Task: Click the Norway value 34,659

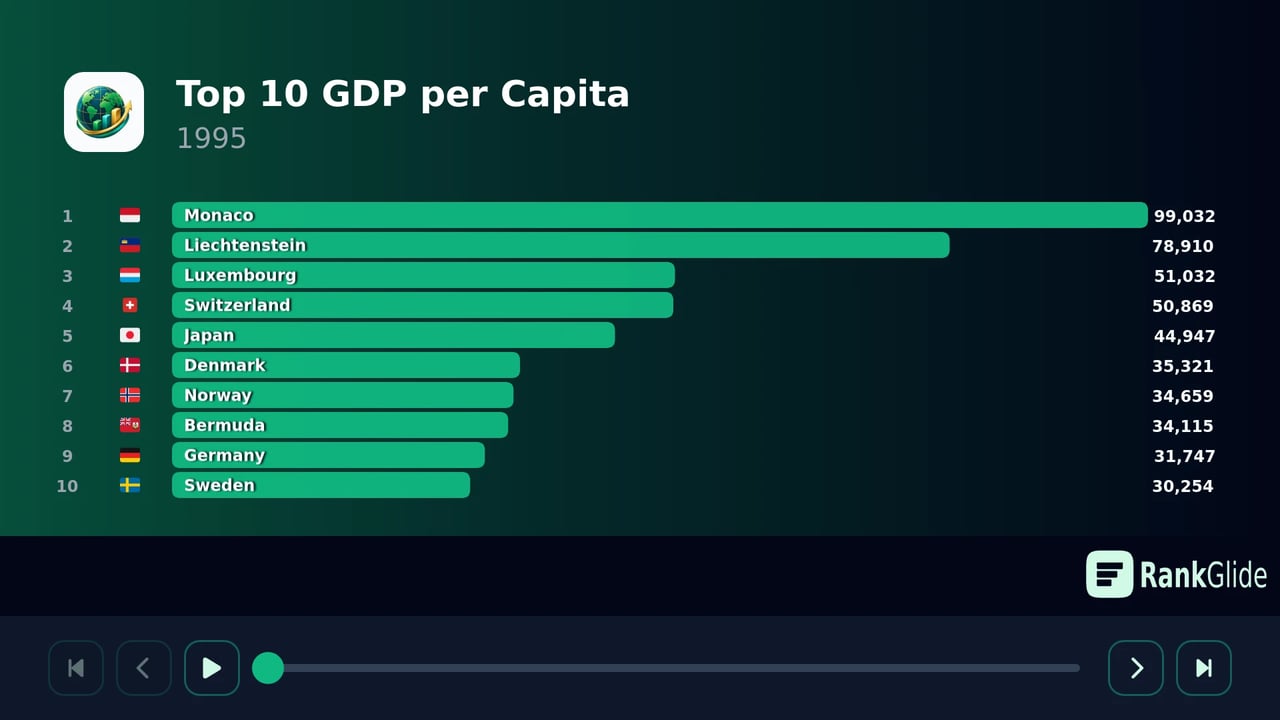Action: pos(1183,396)
